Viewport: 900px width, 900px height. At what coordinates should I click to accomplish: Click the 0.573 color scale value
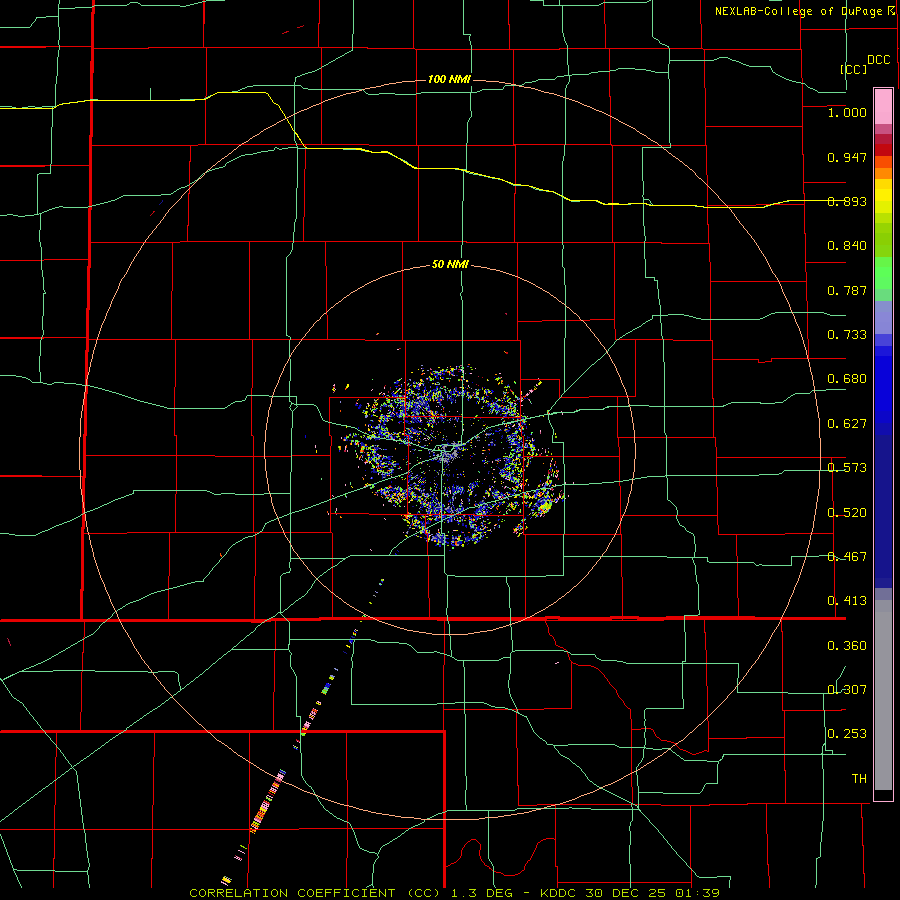pyautogui.click(x=847, y=468)
